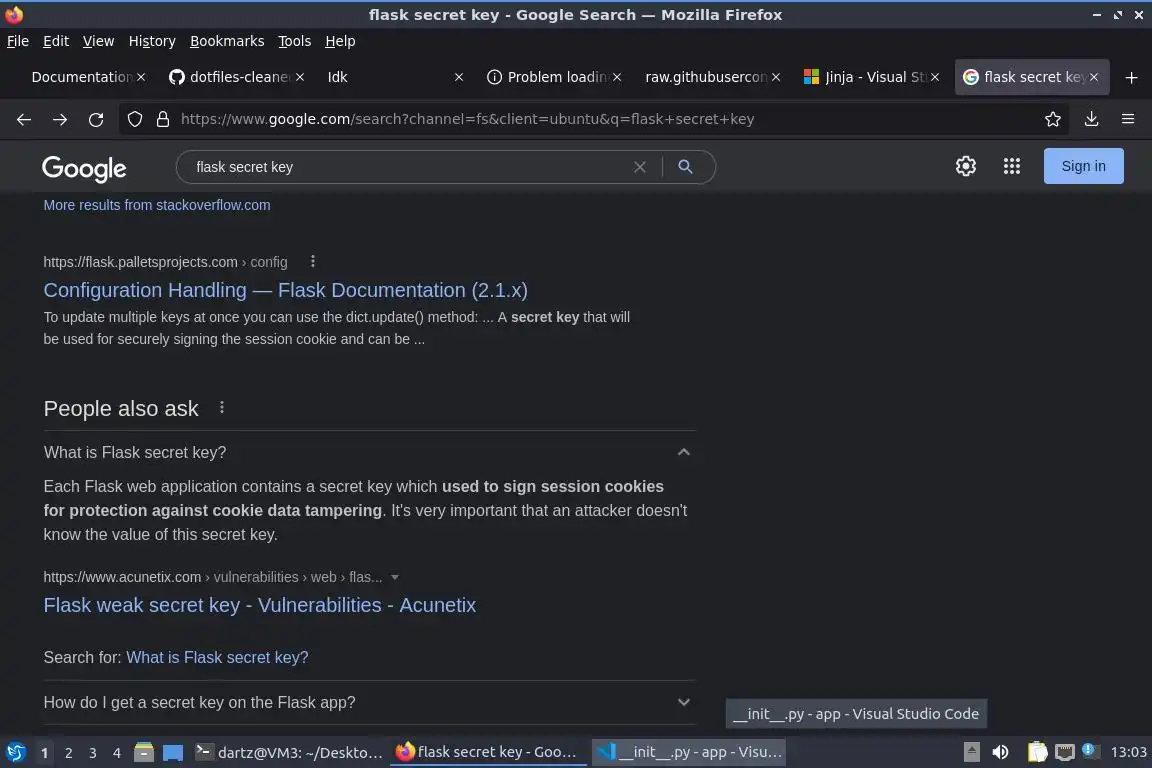Open the Acunetix result dropdown arrow
The width and height of the screenshot is (1152, 768).
pyautogui.click(x=395, y=577)
